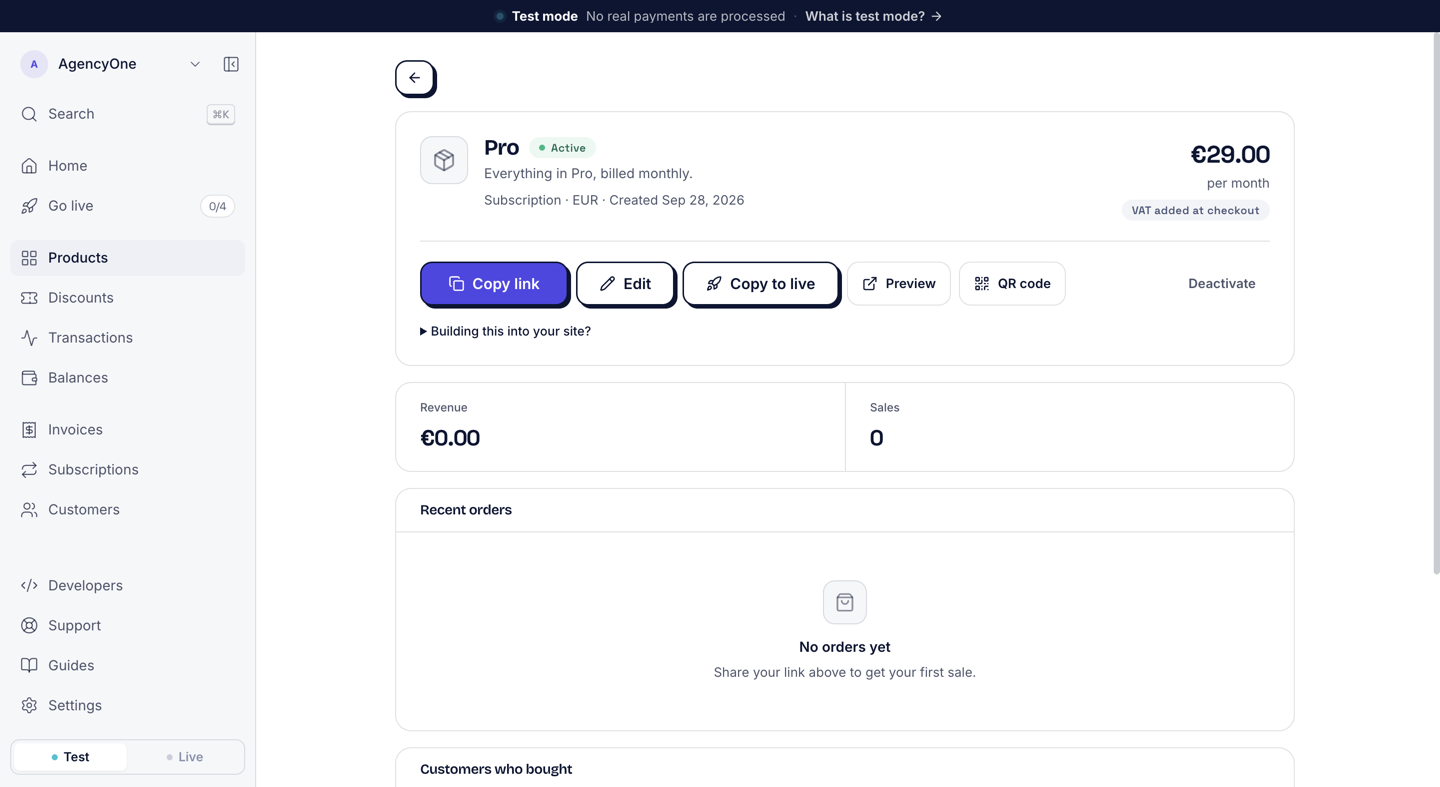Show the QR code button

pos(1012,284)
